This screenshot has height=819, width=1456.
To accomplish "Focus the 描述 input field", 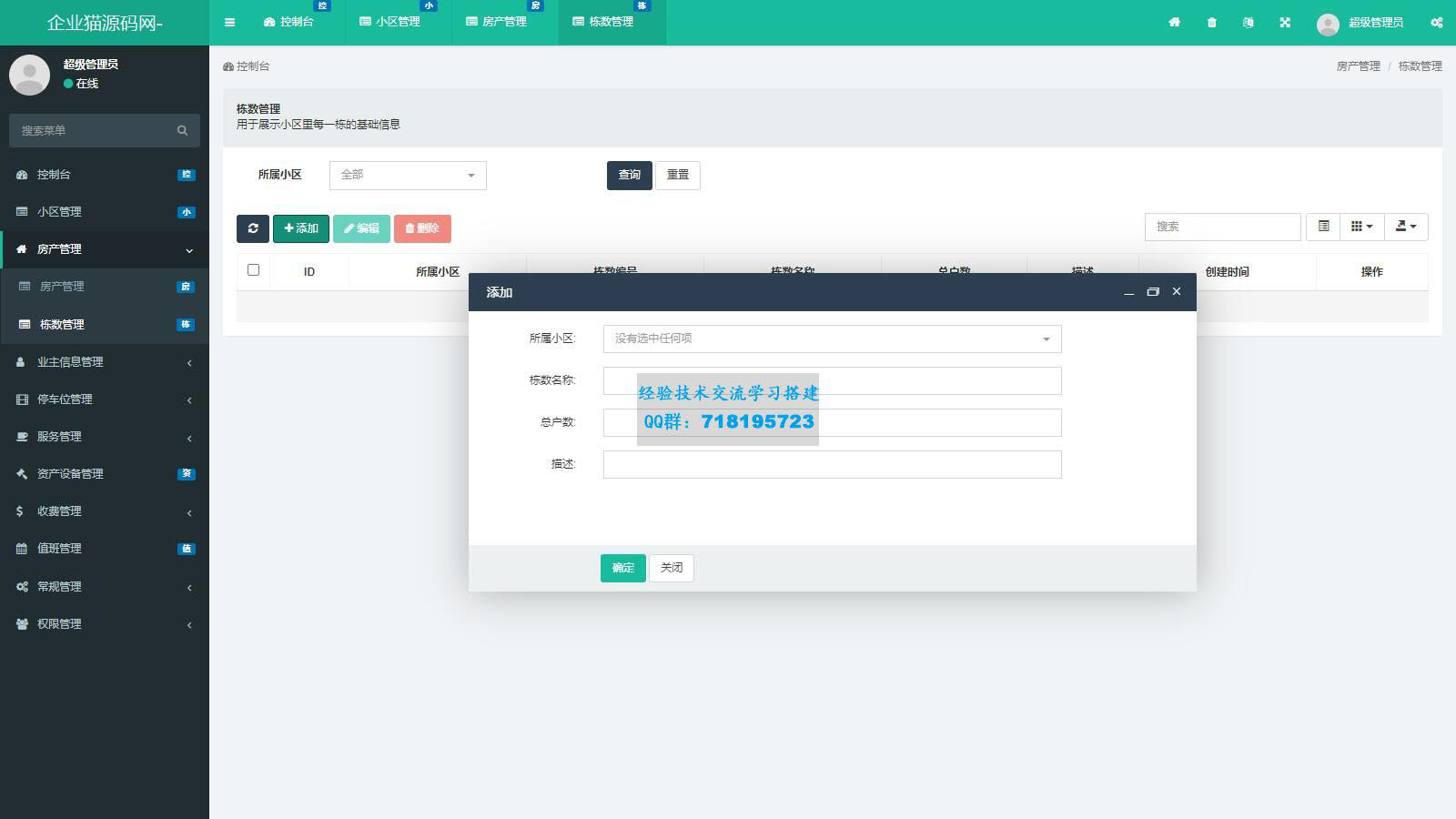I will (x=832, y=464).
